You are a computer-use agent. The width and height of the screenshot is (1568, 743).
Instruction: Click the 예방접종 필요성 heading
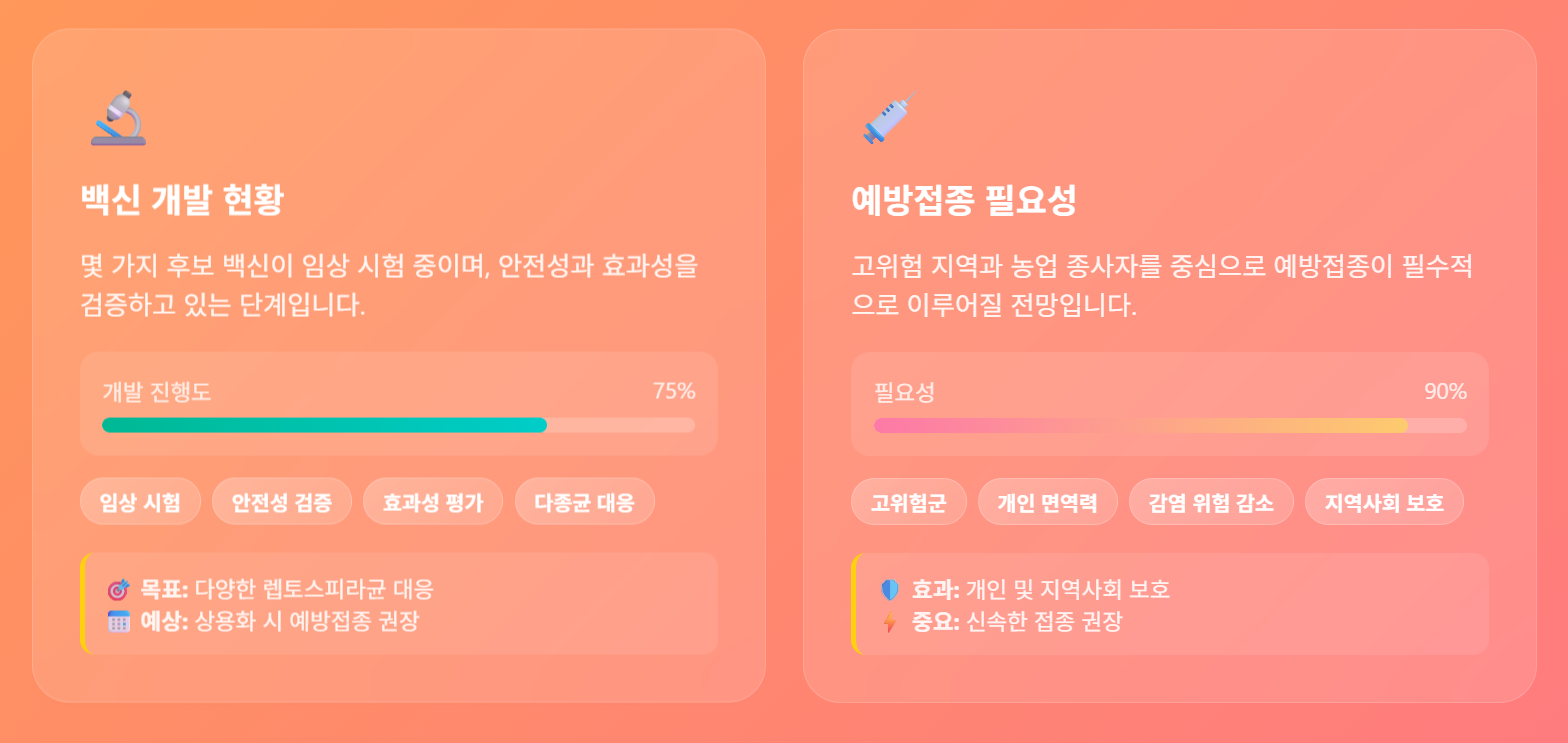pos(964,201)
